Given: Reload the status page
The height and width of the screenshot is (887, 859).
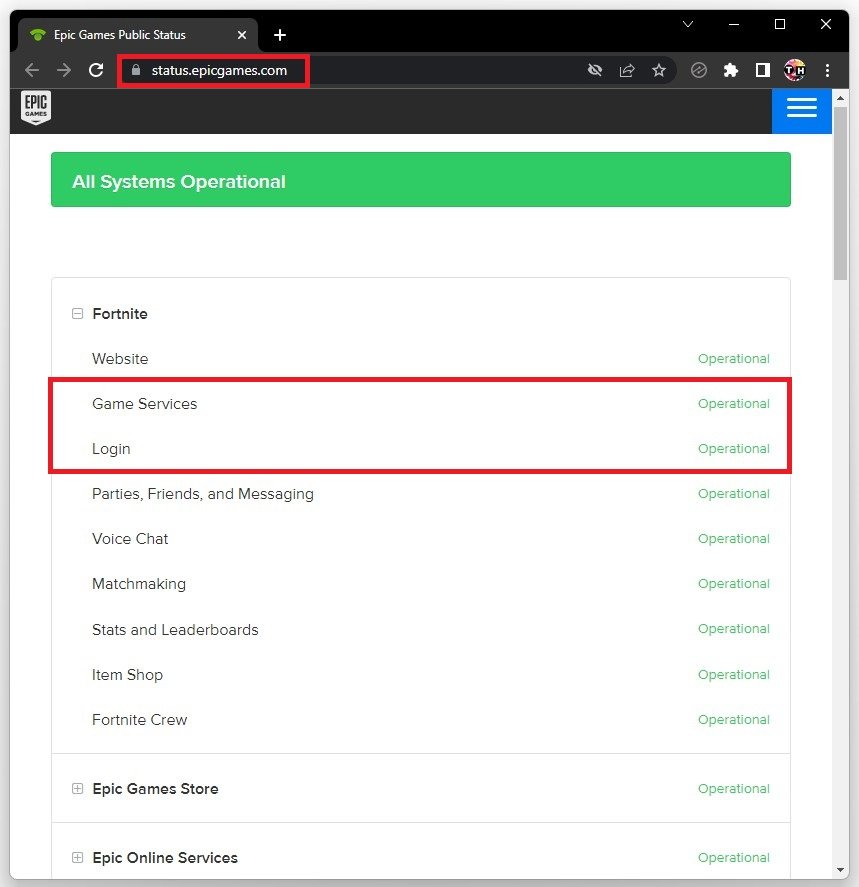Looking at the screenshot, I should point(95,70).
